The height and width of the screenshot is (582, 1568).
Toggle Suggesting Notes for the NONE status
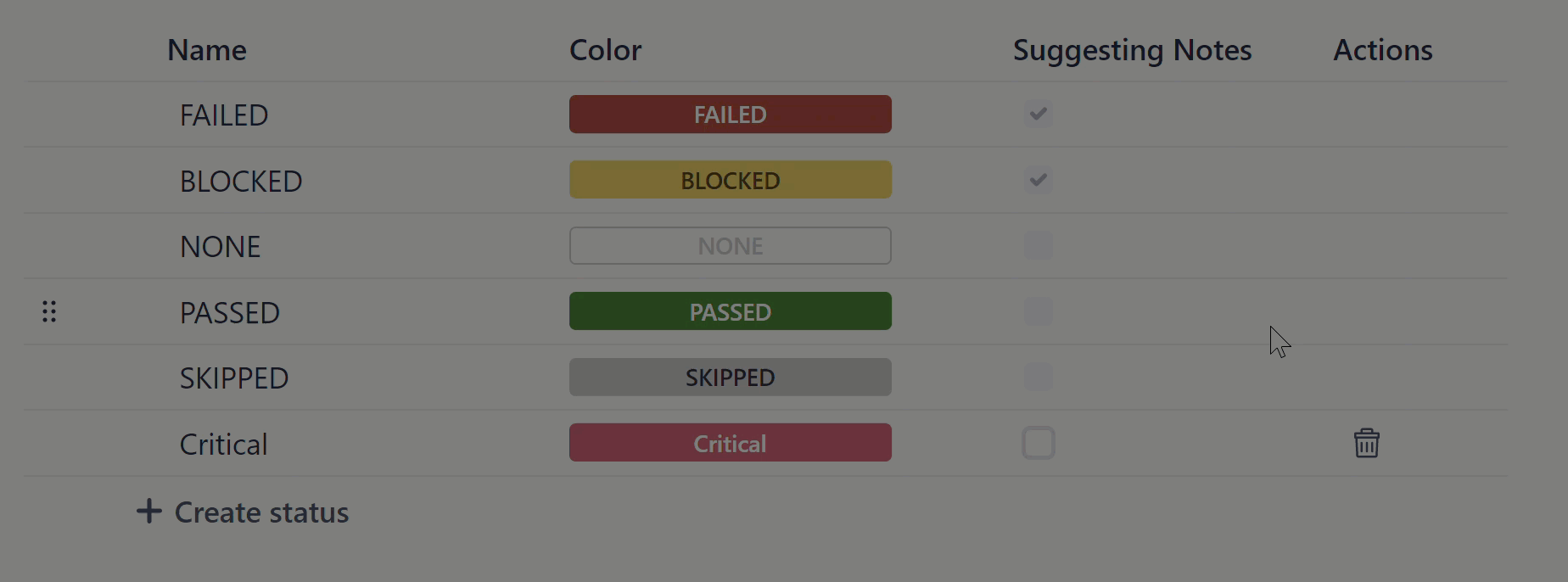1038,245
